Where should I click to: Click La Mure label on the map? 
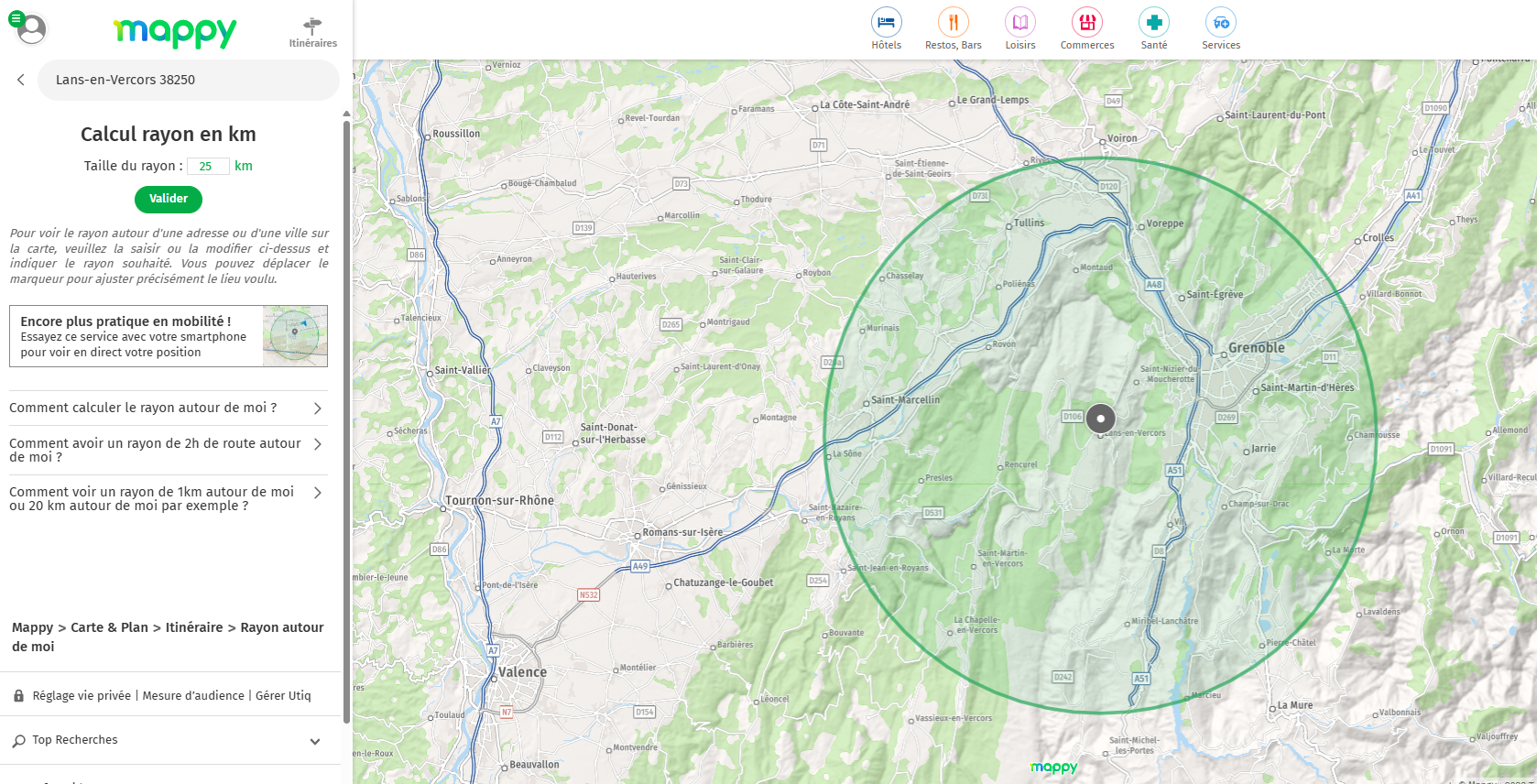click(x=1295, y=705)
